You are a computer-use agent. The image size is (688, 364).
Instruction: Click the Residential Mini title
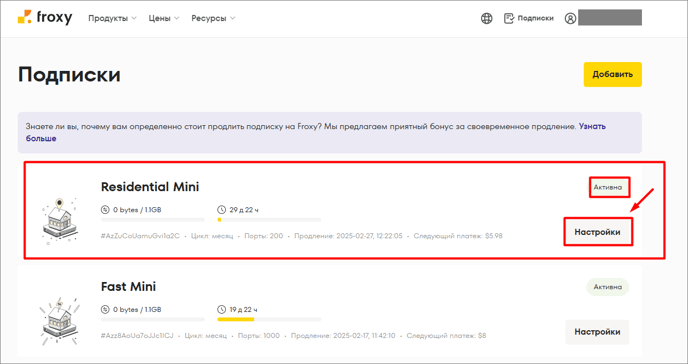click(150, 187)
